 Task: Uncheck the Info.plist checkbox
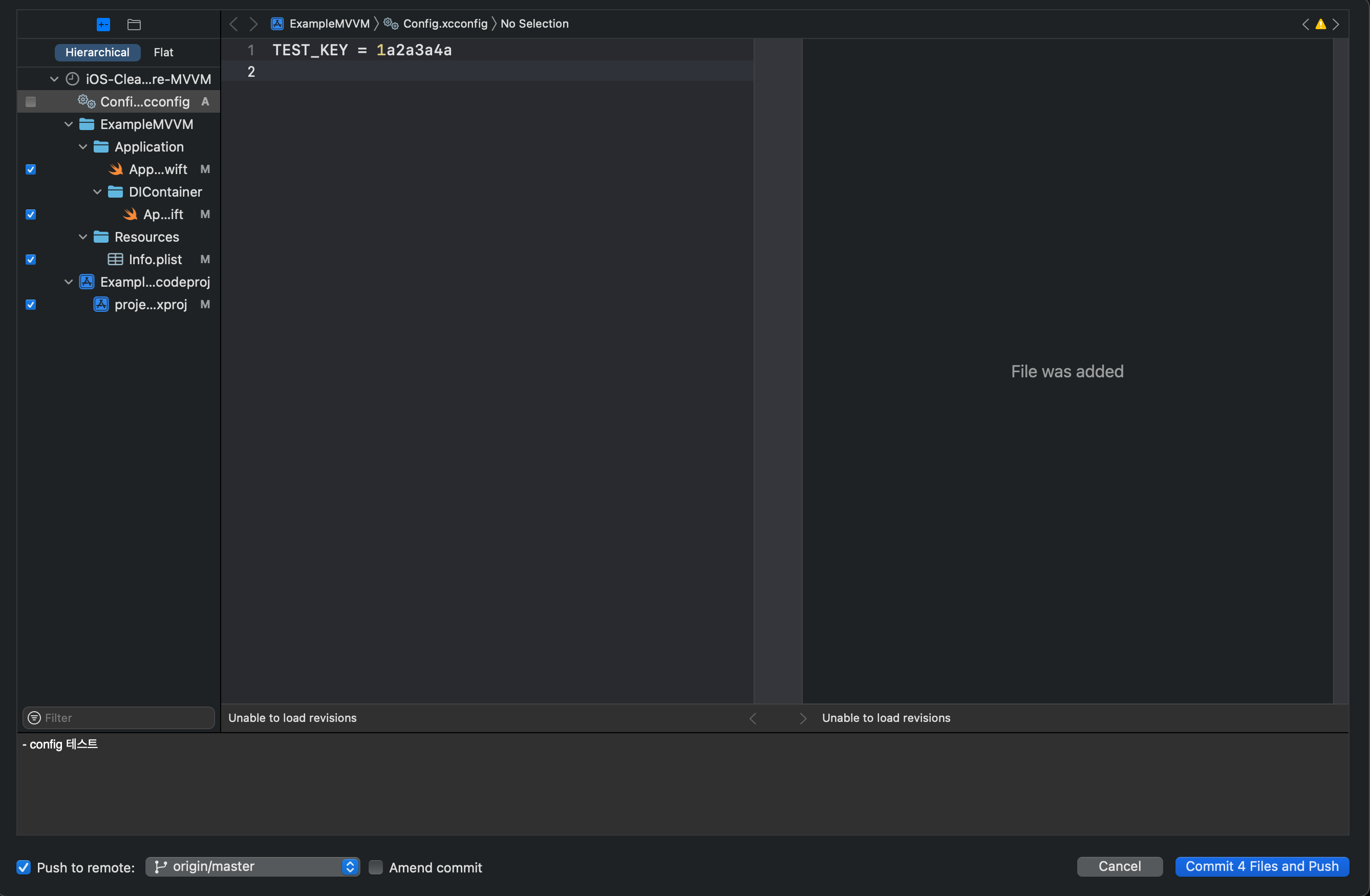[x=31, y=260]
